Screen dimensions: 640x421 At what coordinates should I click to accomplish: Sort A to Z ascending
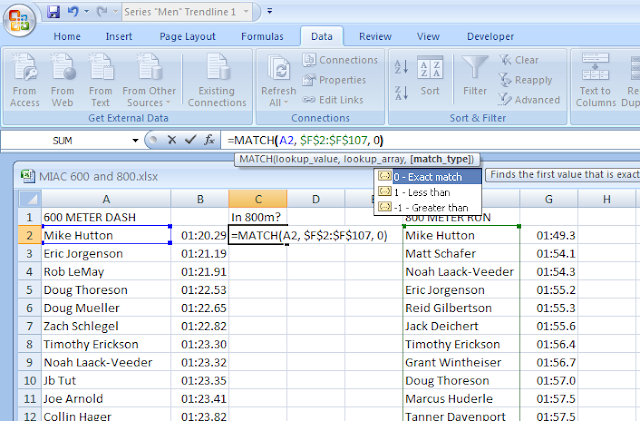pos(401,67)
